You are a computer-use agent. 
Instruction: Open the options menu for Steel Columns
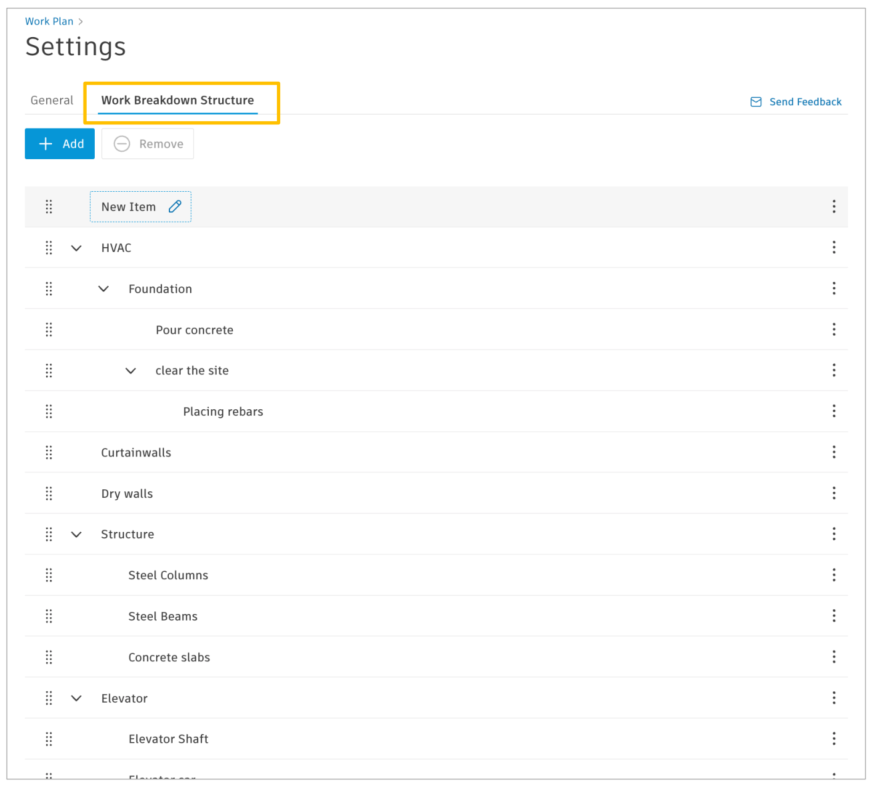point(834,575)
